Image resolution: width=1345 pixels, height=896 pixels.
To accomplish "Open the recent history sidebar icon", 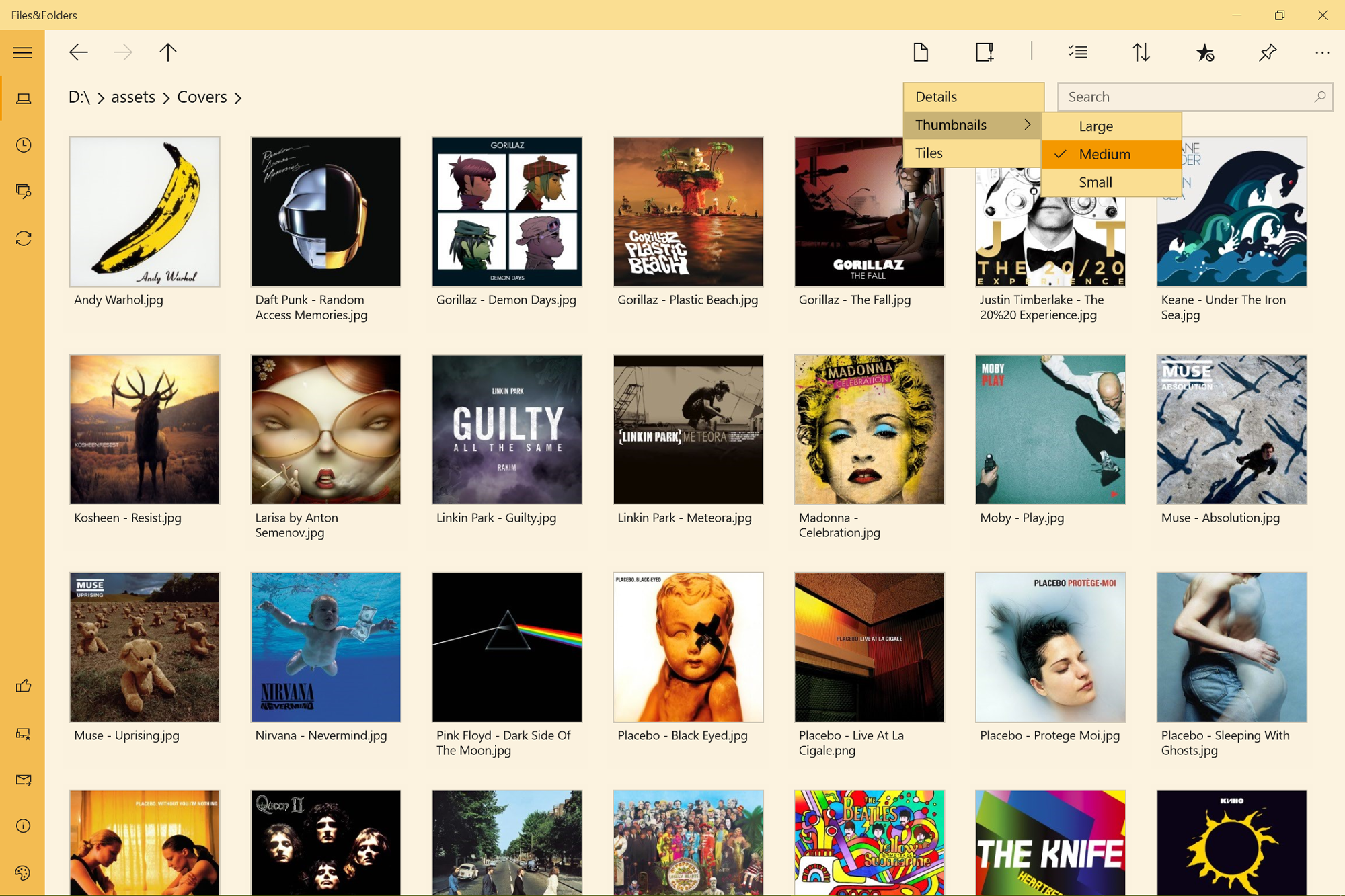I will coord(24,145).
